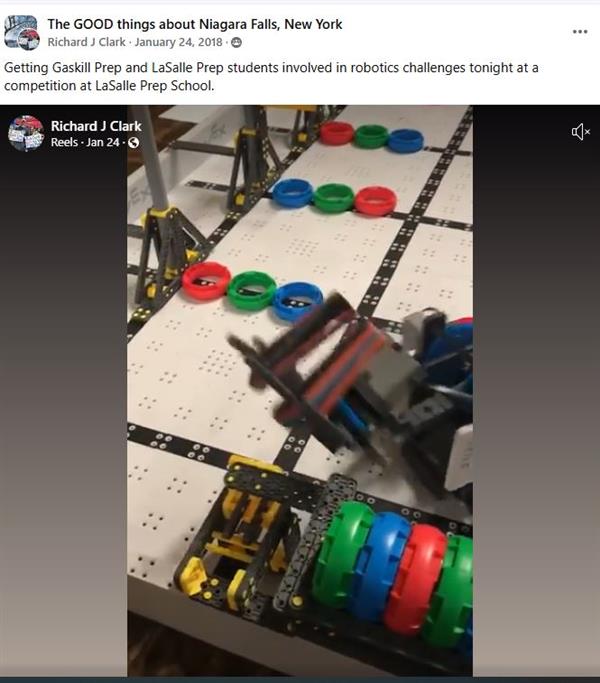Viewport: 600px width, 683px height.
Task: Open Richard J Clark's avatar on the video overlay
Action: point(26,133)
